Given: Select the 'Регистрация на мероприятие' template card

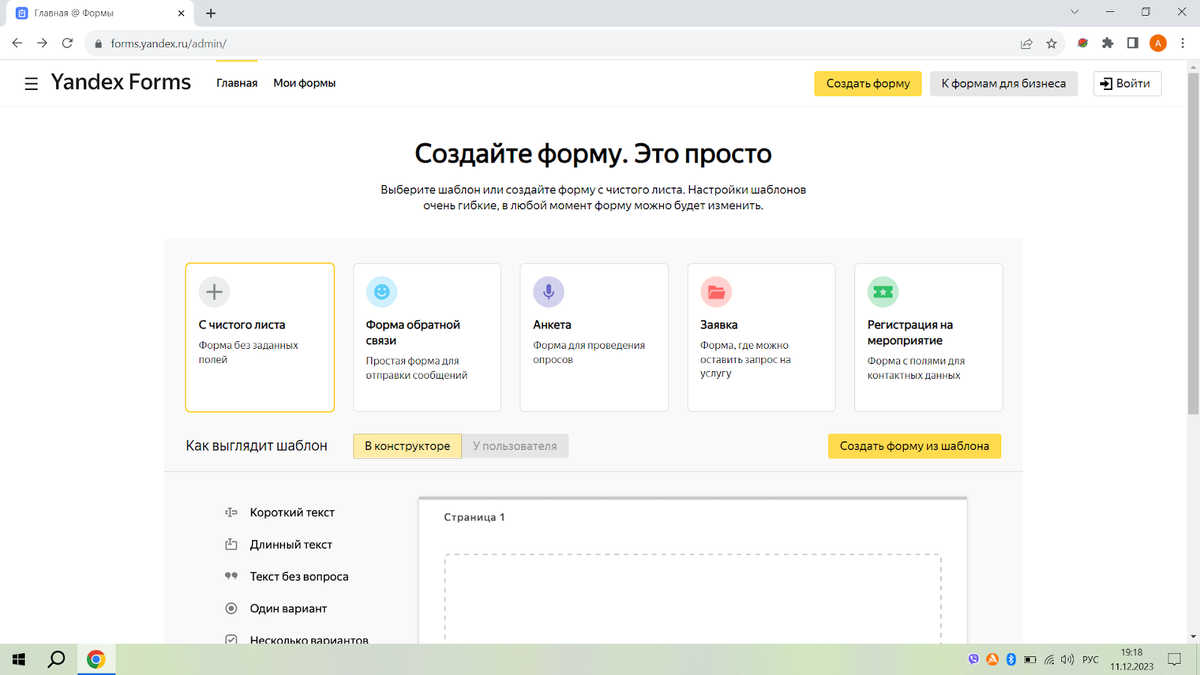Looking at the screenshot, I should (928, 337).
